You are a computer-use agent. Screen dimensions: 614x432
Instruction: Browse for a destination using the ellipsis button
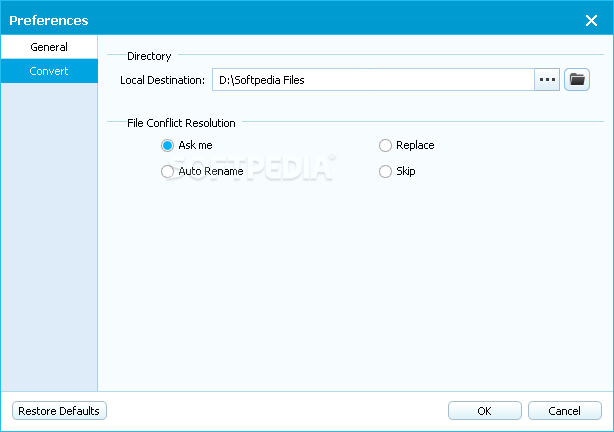[547, 80]
